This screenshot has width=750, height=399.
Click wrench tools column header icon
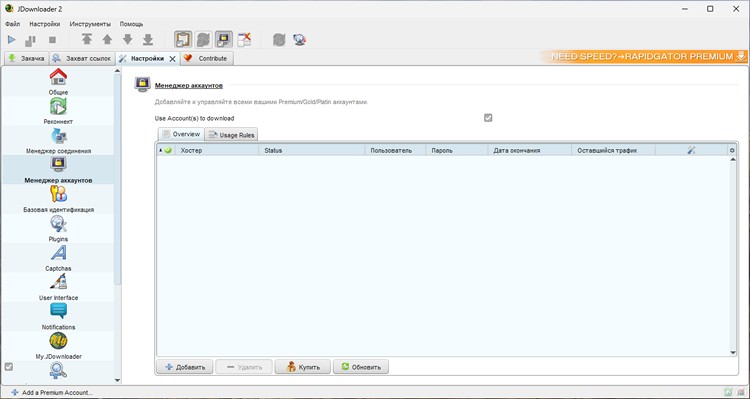(x=691, y=150)
